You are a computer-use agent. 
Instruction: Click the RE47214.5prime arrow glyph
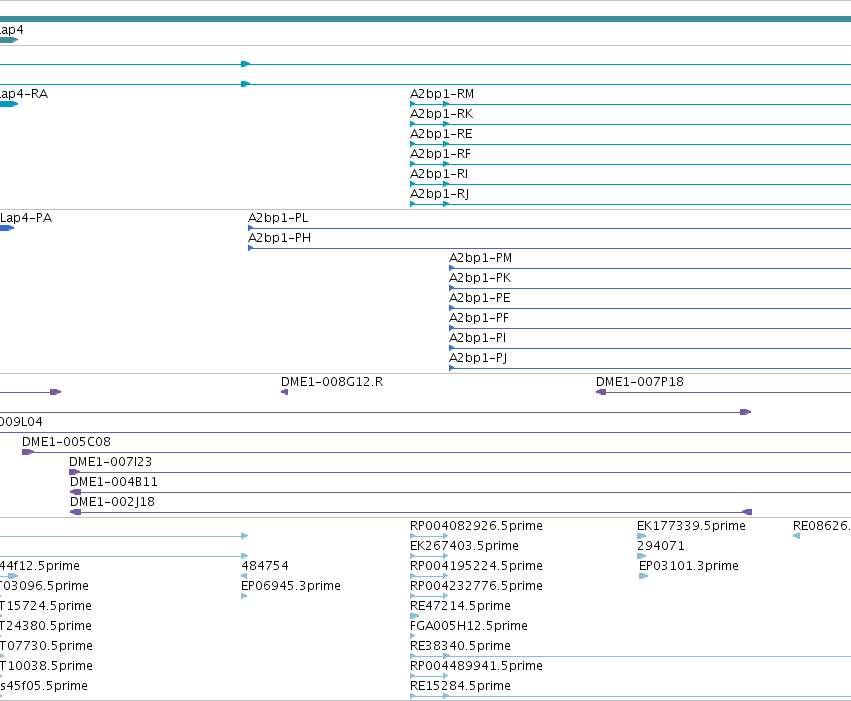coord(415,616)
